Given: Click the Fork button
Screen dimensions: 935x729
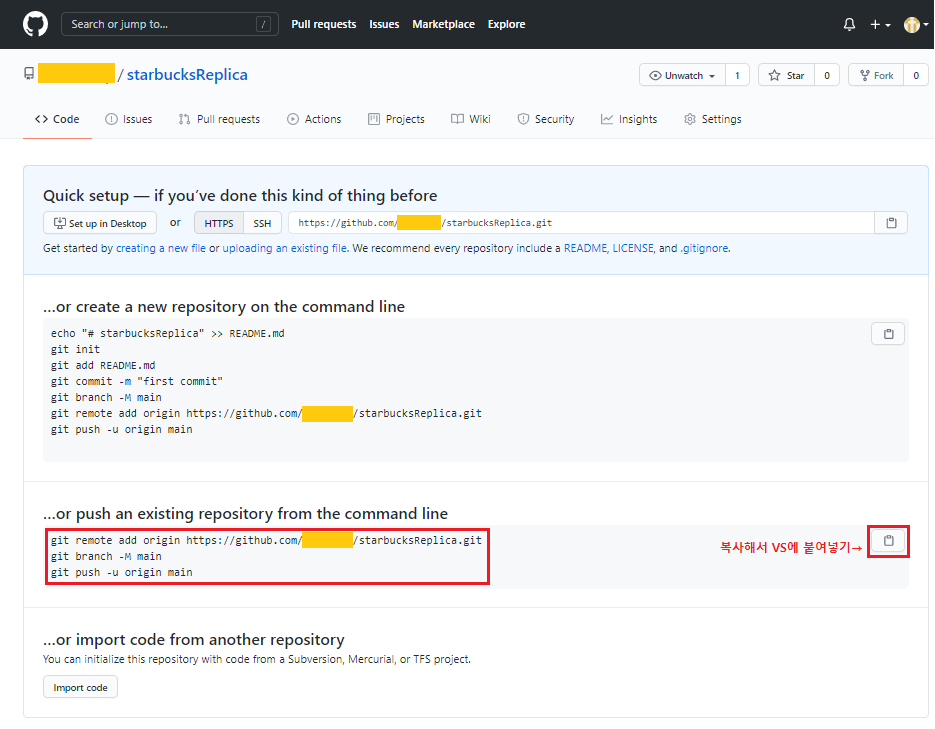Looking at the screenshot, I should [876, 75].
